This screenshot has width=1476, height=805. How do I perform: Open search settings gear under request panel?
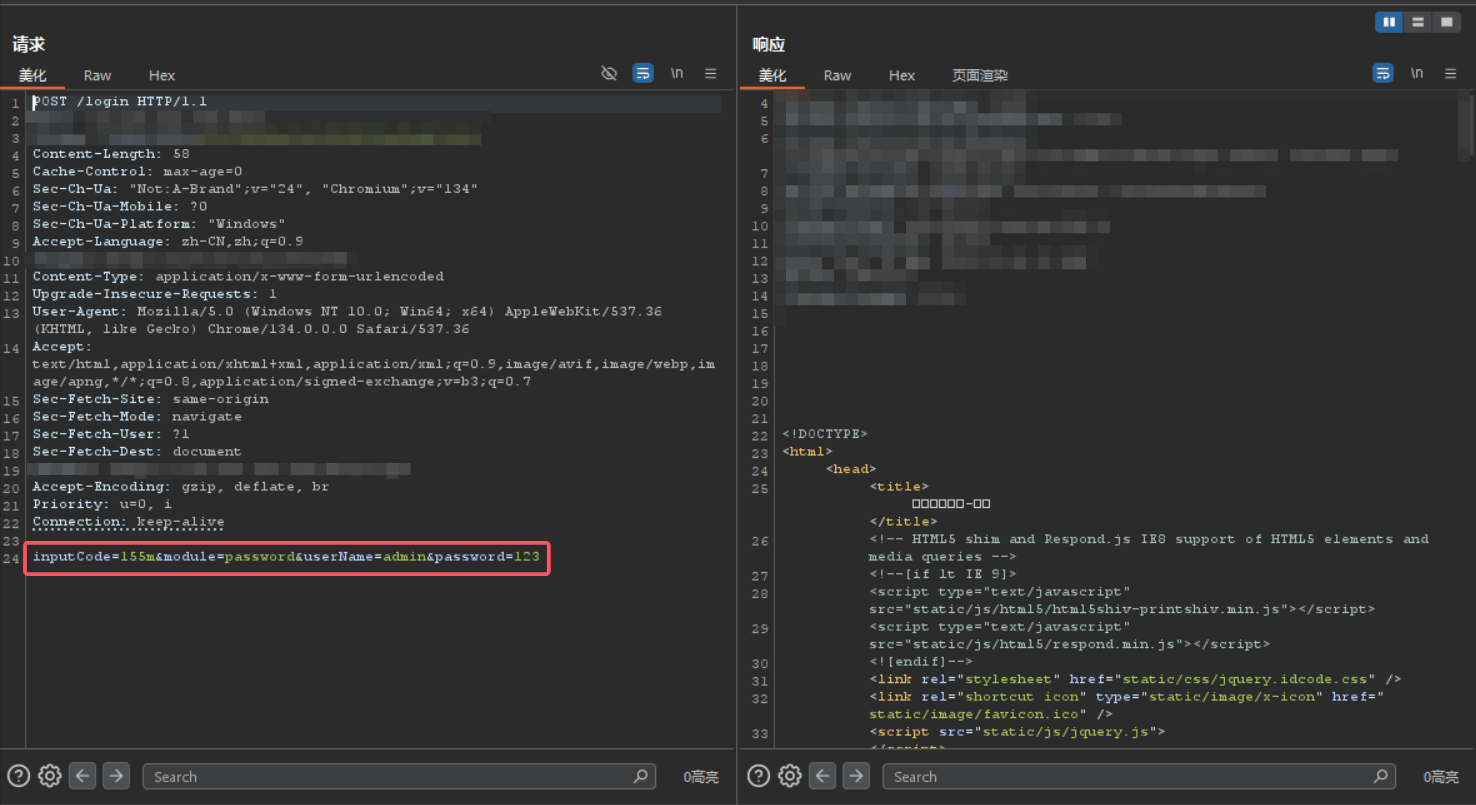pyautogui.click(x=50, y=776)
